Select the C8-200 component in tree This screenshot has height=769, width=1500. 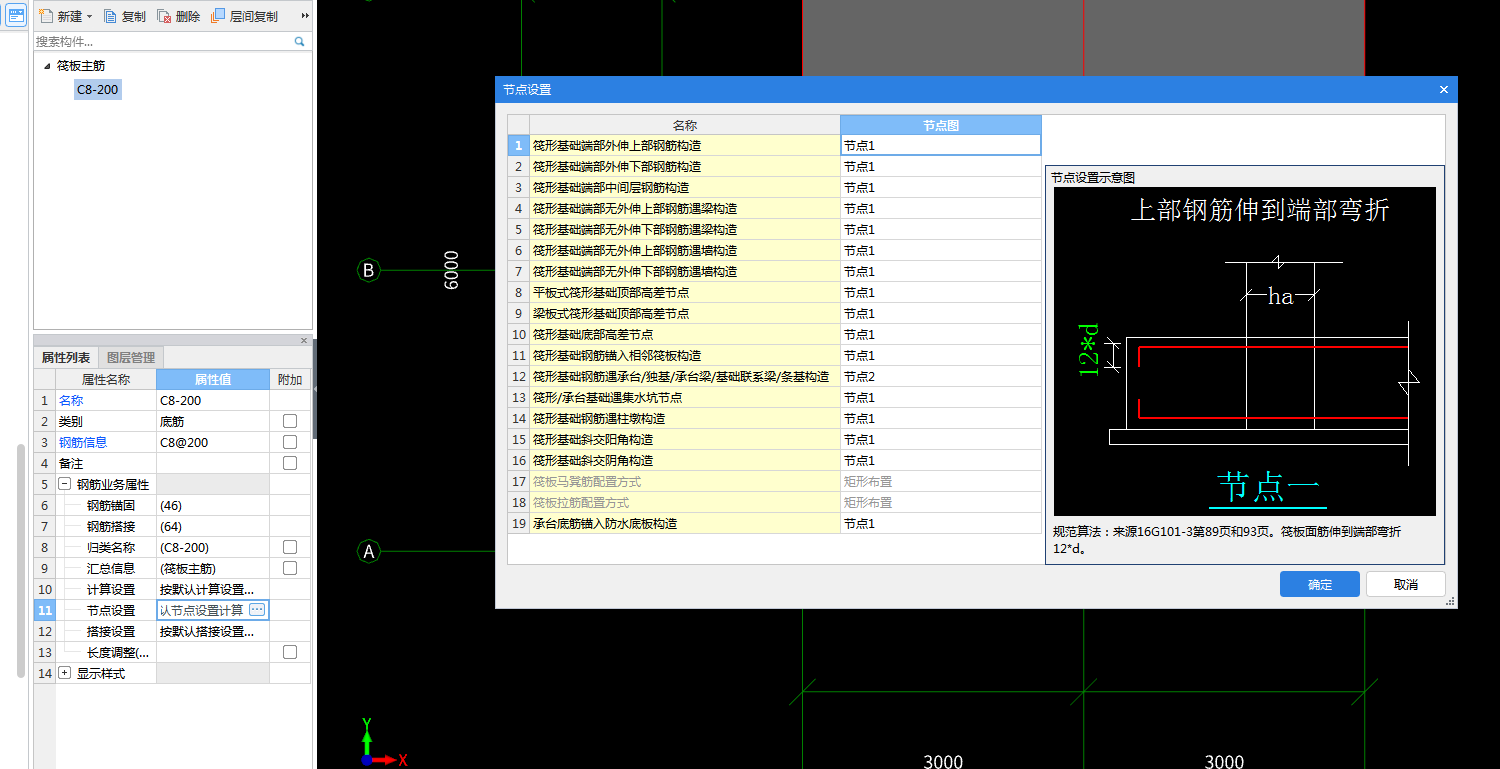(97, 90)
